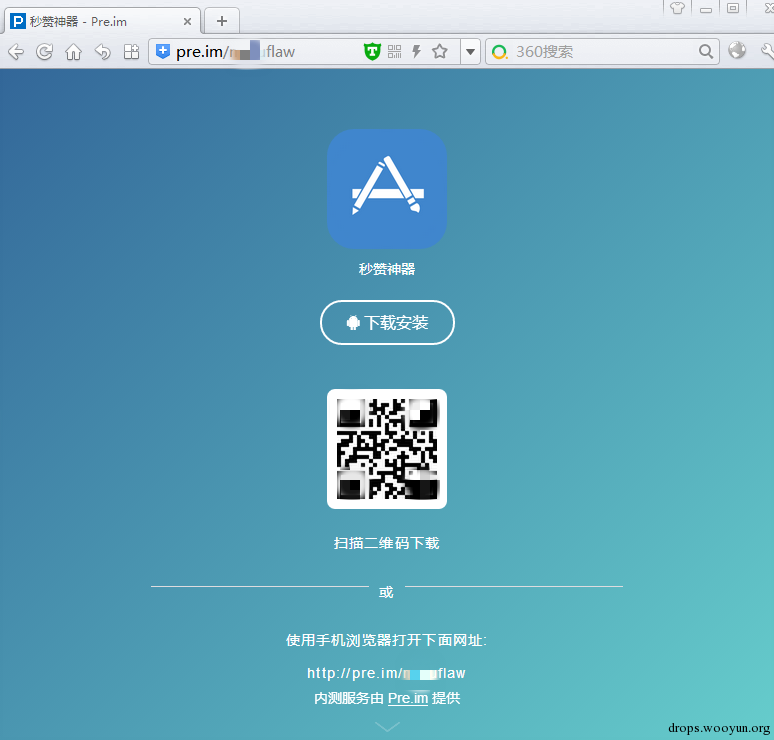Maximize the browser window

733,8
